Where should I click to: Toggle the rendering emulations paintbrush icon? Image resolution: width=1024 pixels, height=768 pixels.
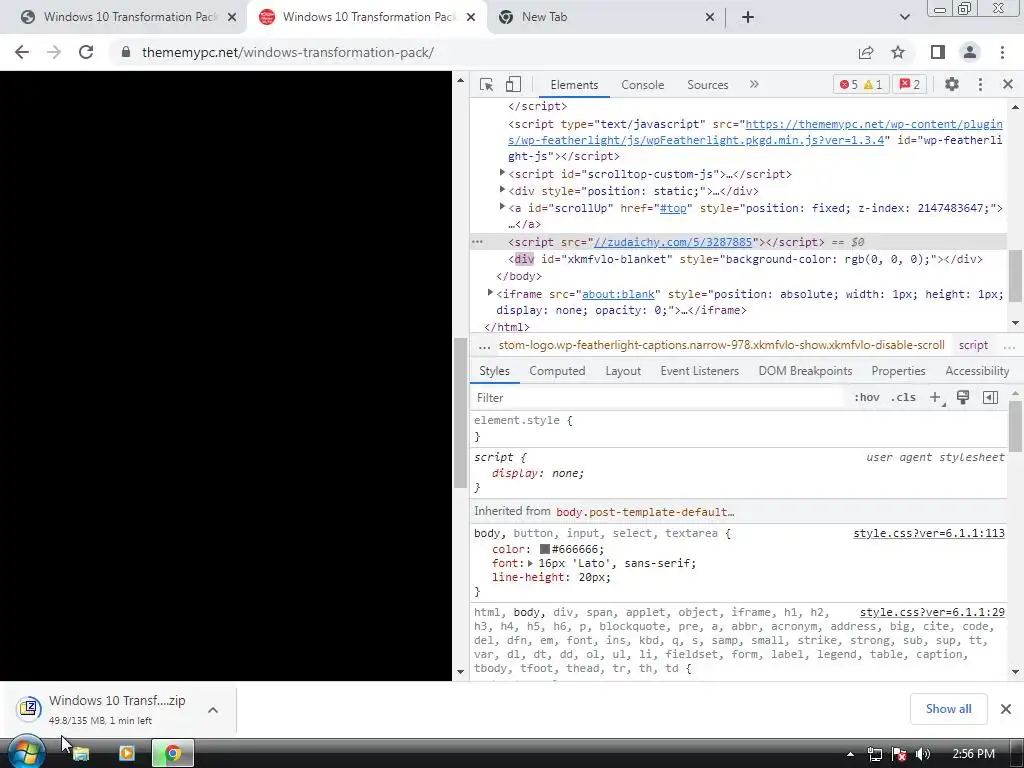point(963,398)
